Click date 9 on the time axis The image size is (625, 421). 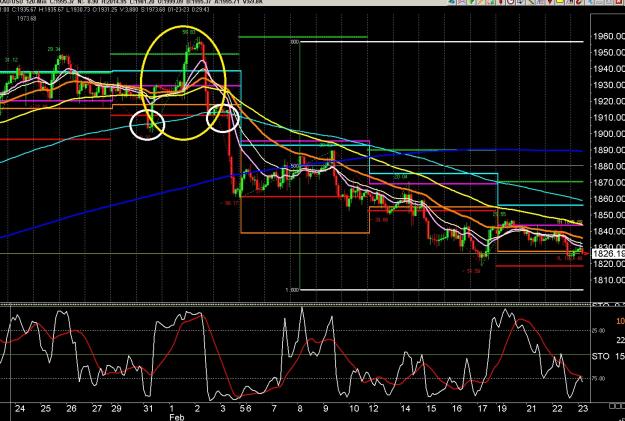click(x=326, y=408)
